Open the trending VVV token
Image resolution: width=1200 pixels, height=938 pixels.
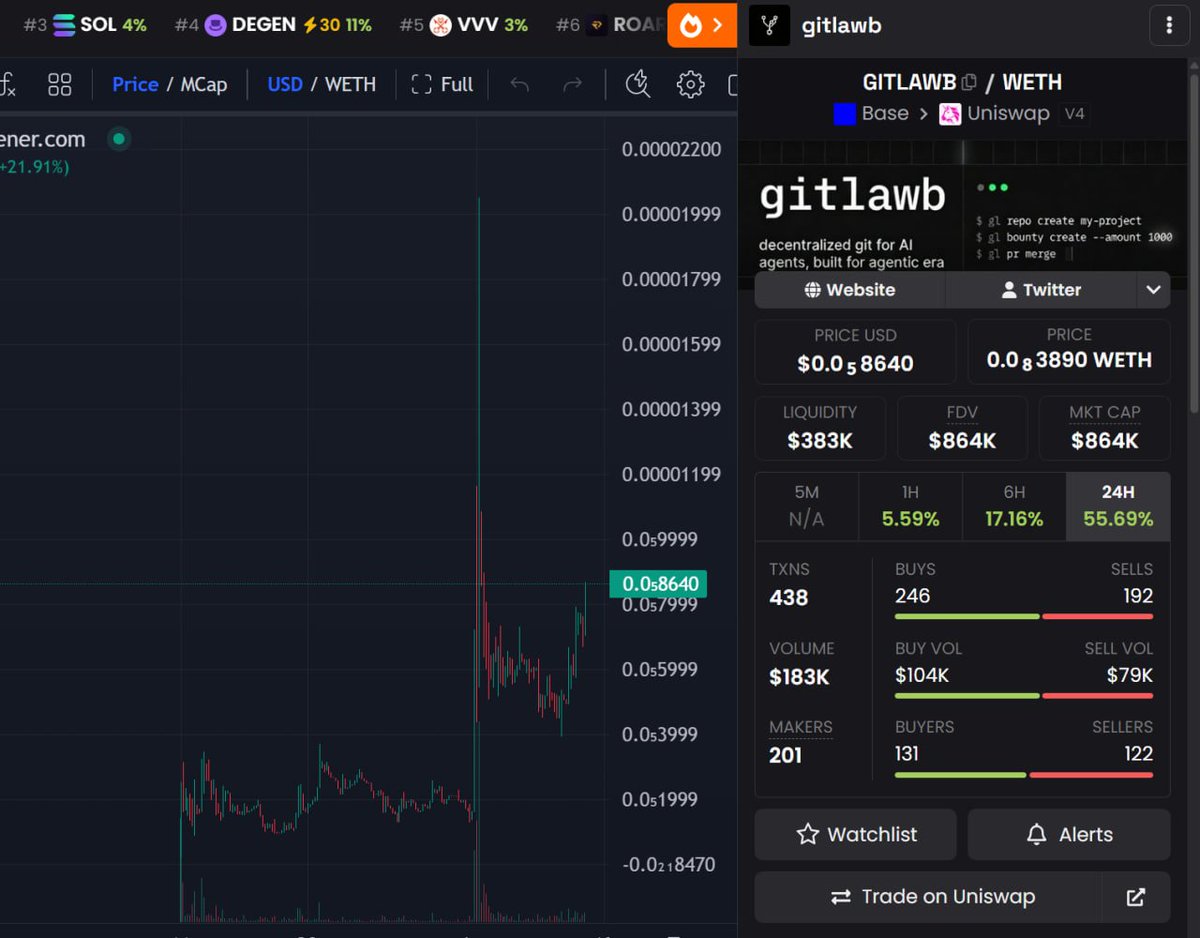click(463, 25)
